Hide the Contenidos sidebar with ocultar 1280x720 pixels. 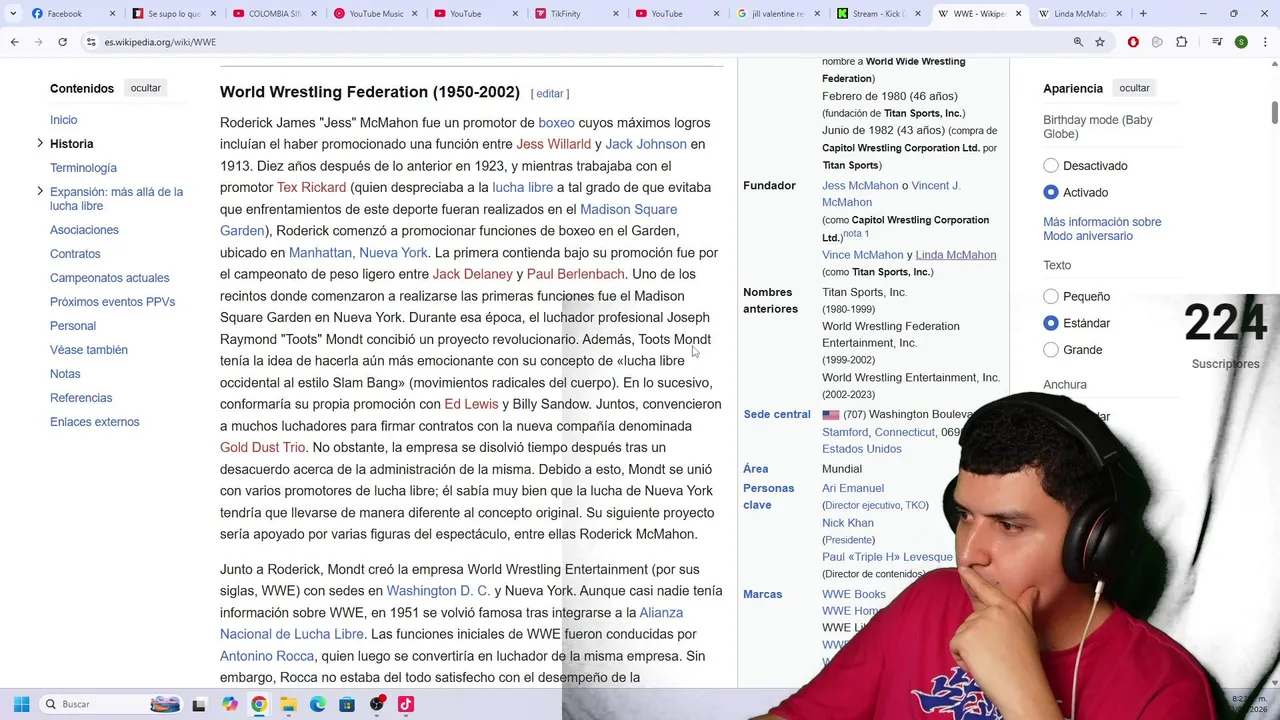145,88
